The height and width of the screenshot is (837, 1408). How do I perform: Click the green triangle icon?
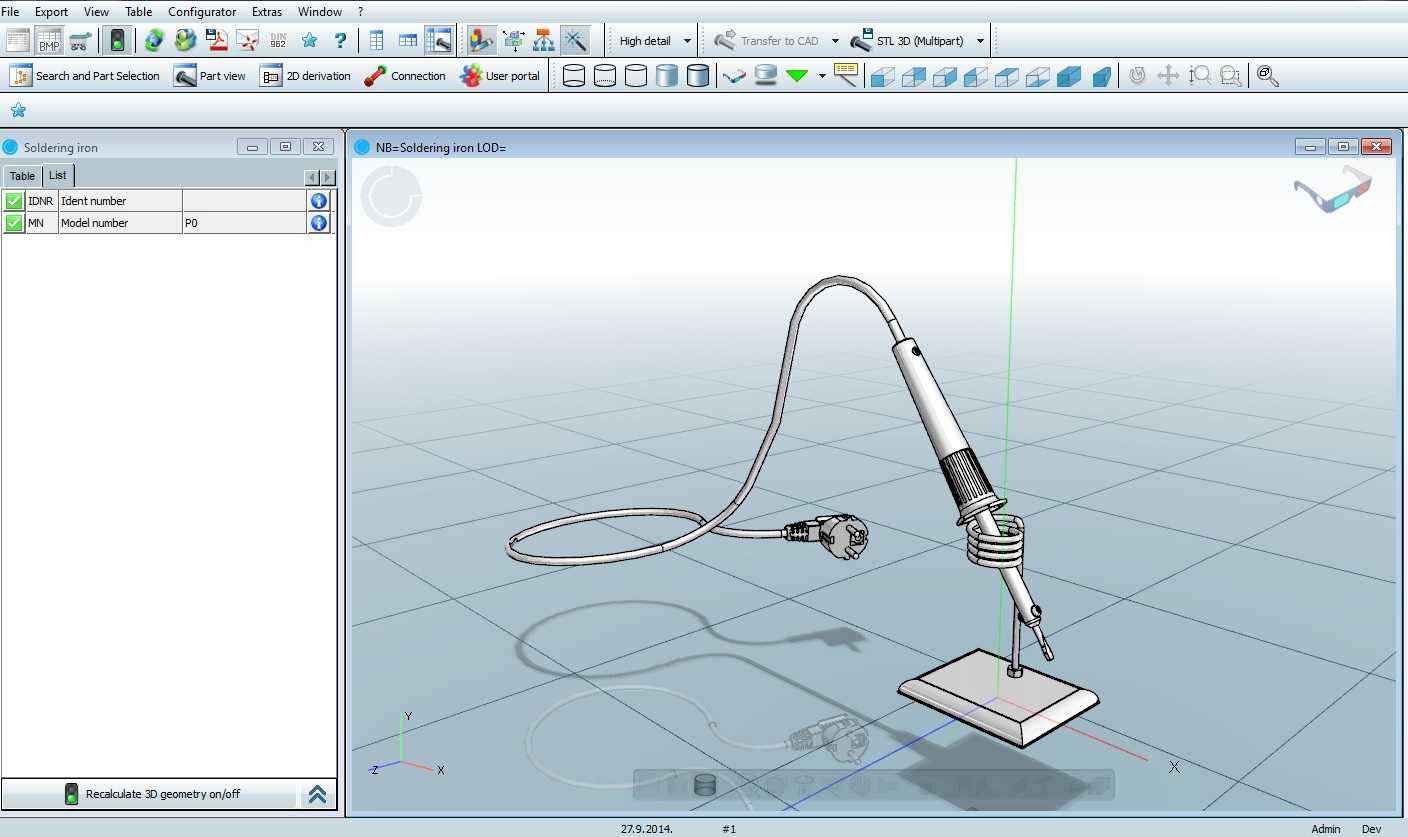coord(797,76)
